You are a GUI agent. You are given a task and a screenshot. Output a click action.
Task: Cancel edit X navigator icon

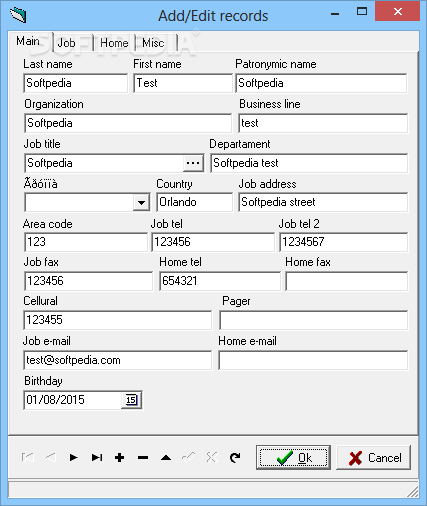click(x=212, y=457)
